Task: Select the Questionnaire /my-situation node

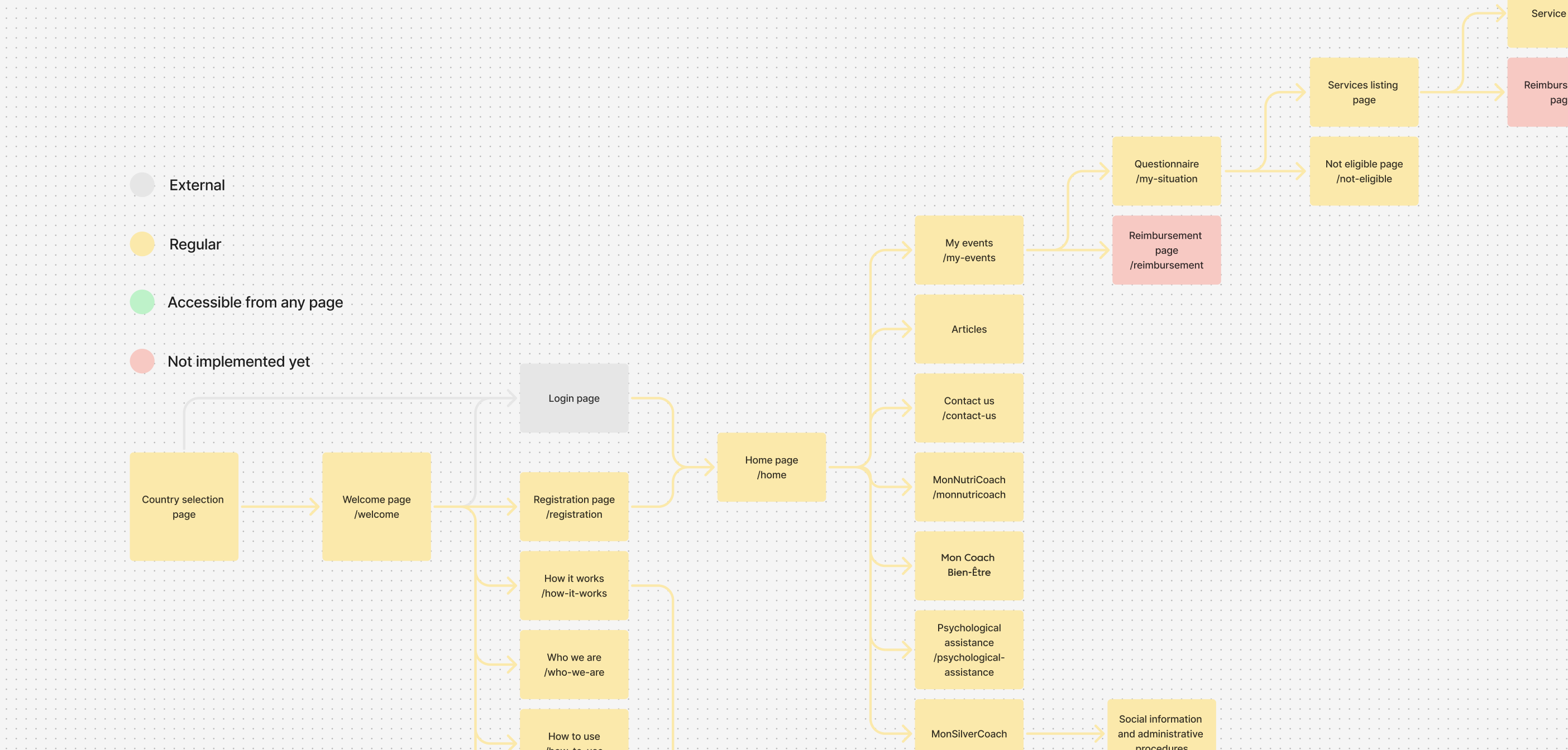Action: [x=1165, y=171]
